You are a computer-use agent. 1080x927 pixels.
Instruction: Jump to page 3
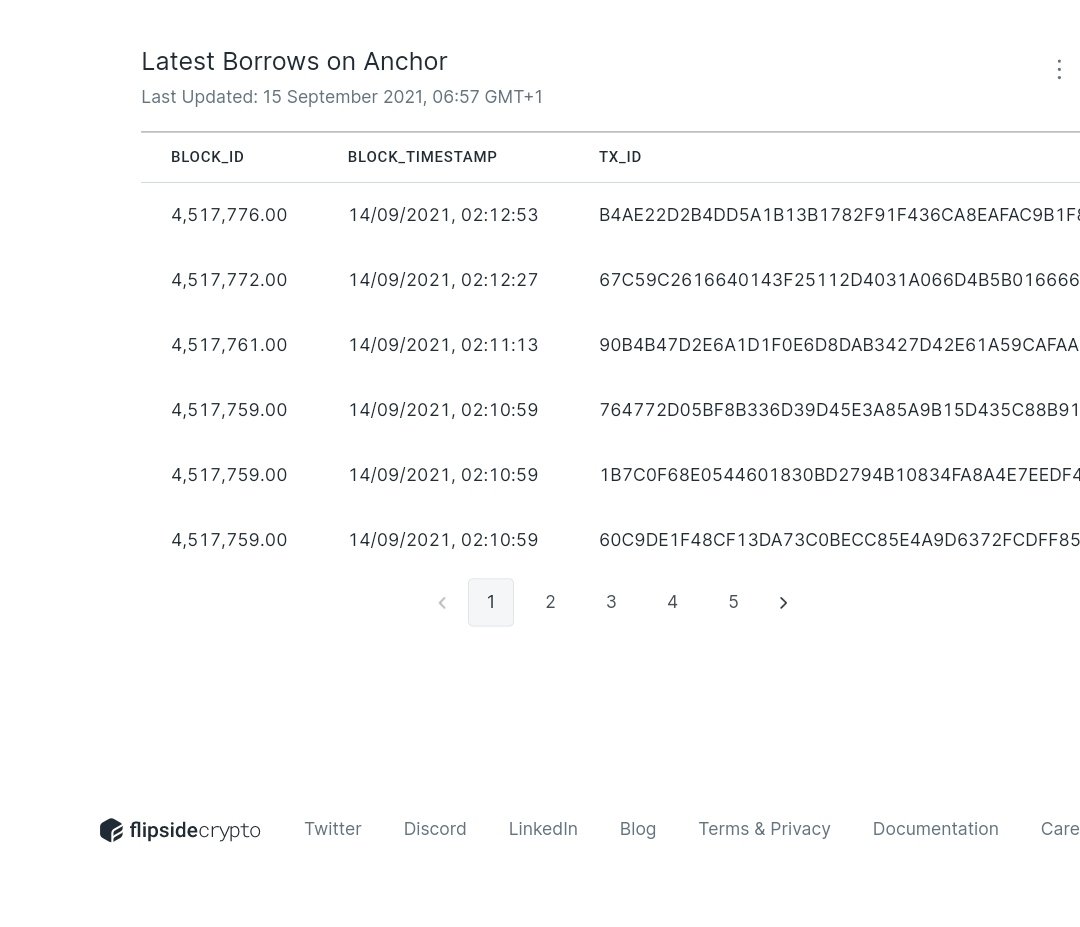tap(611, 602)
